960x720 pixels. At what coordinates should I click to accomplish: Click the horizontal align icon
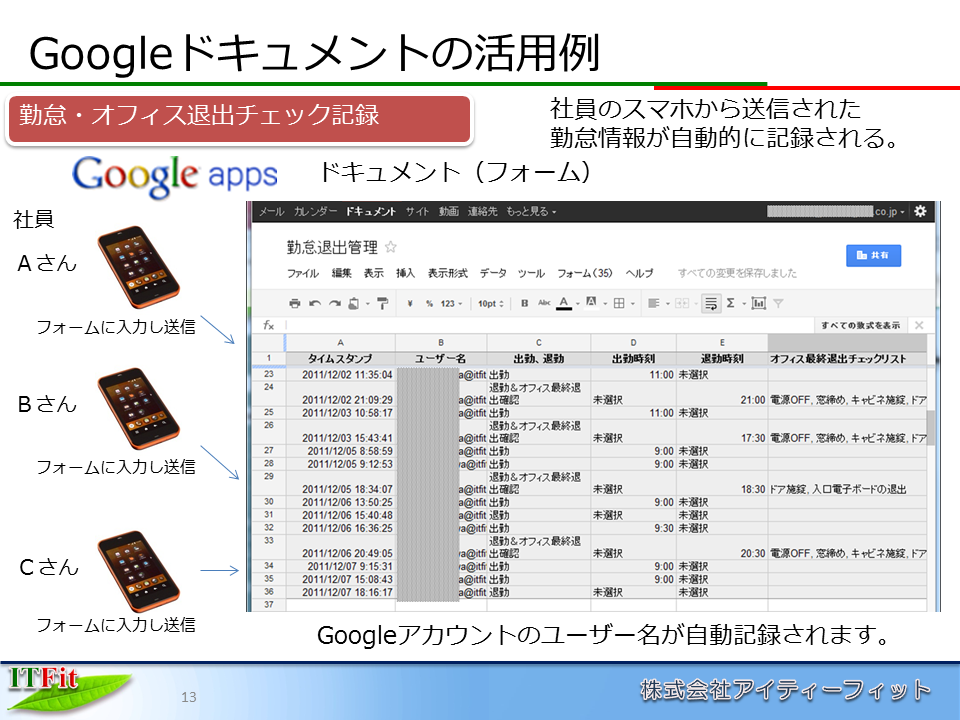pyautogui.click(x=653, y=303)
